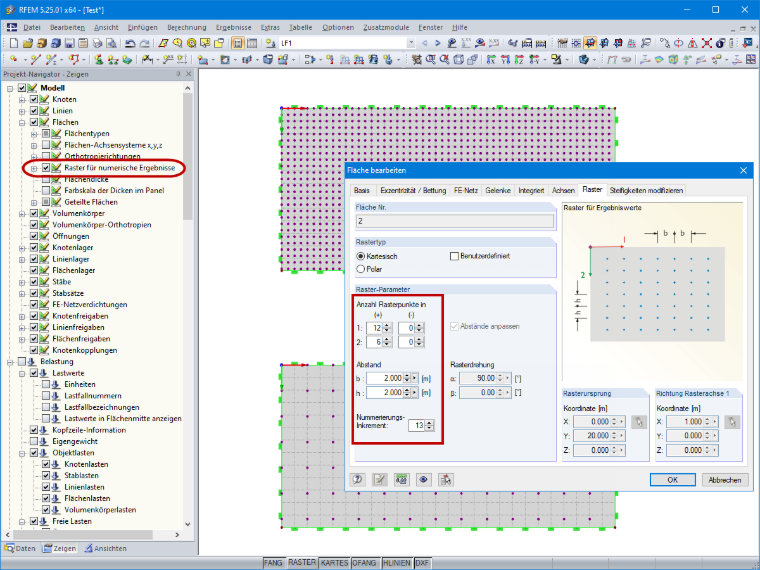760x570 pixels.
Task: Click the new line icon in second toolbar
Action: 35,60
